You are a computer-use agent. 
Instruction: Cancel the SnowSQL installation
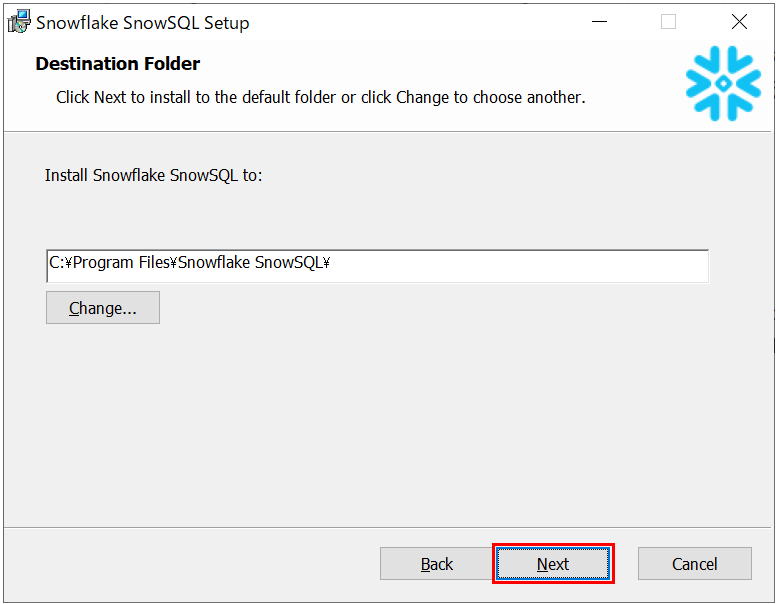click(694, 564)
